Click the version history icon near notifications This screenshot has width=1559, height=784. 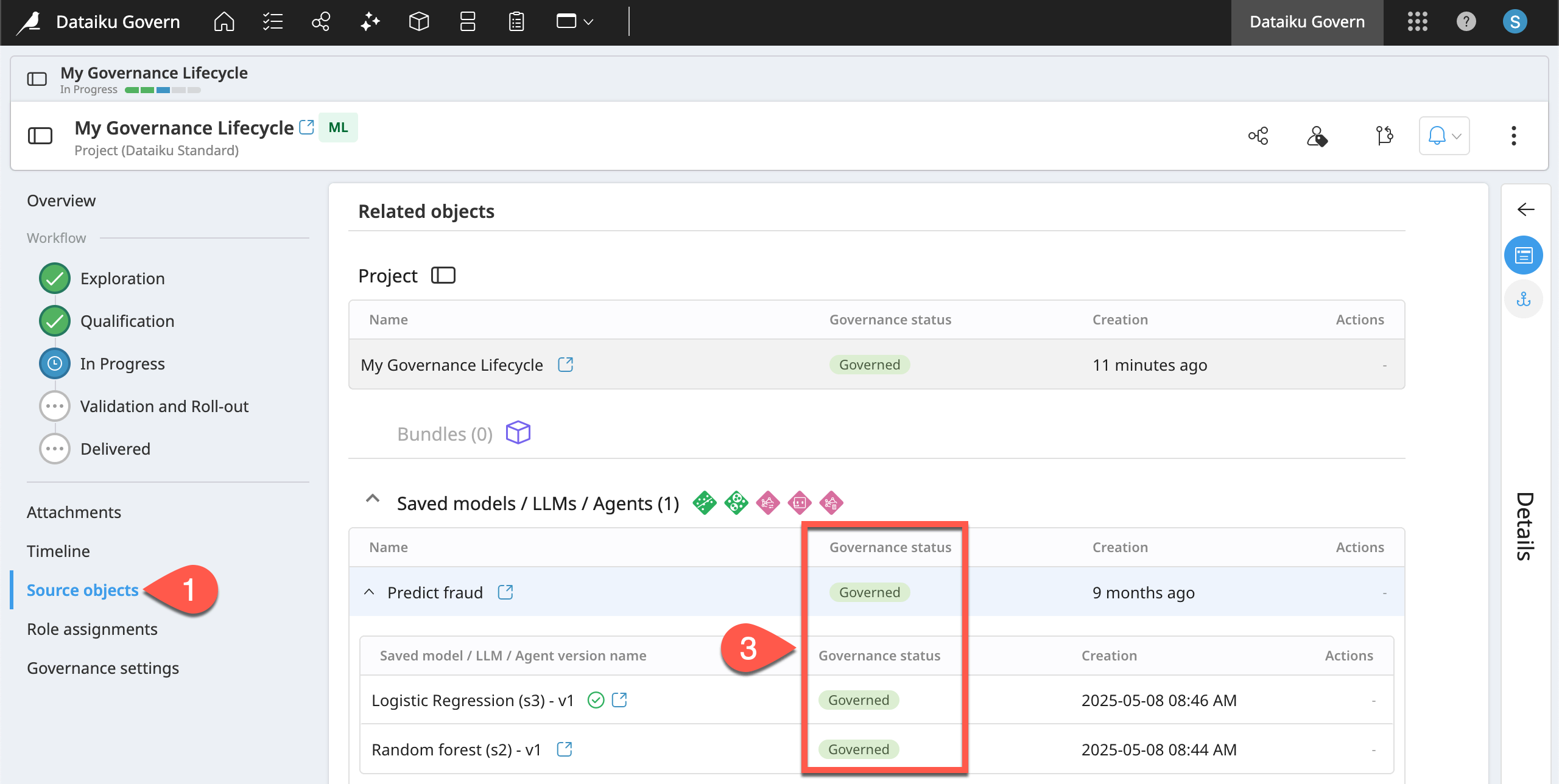click(1384, 135)
